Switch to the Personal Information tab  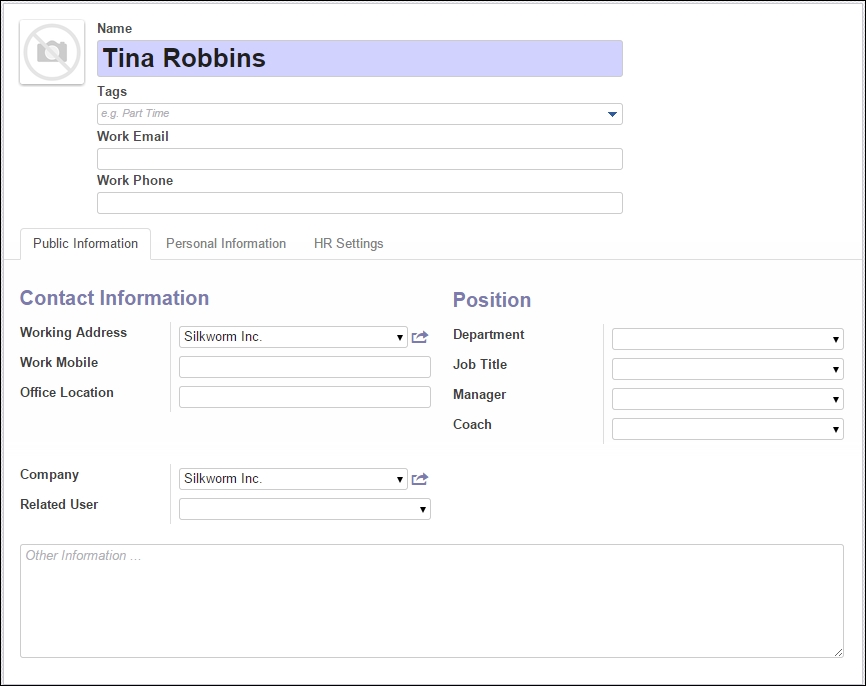tap(226, 244)
